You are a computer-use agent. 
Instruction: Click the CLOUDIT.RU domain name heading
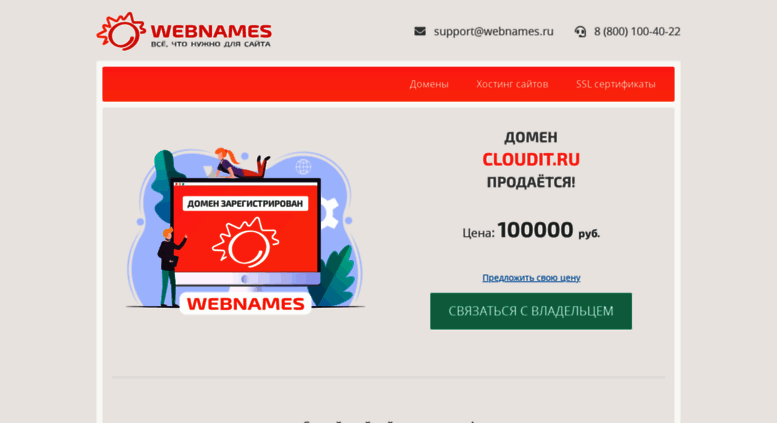coord(531,159)
